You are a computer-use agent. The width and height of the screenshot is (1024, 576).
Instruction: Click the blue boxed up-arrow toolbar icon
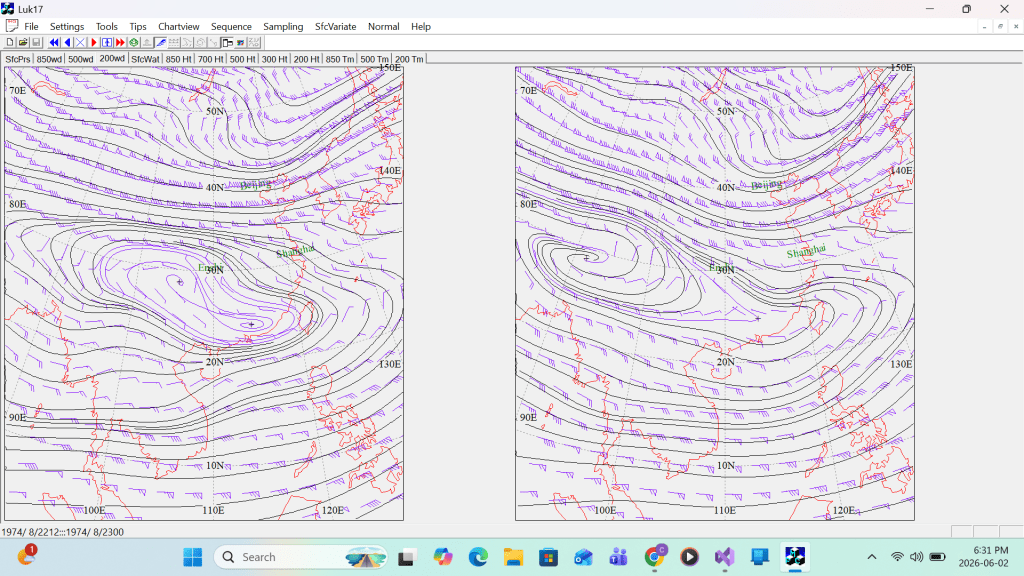point(107,42)
